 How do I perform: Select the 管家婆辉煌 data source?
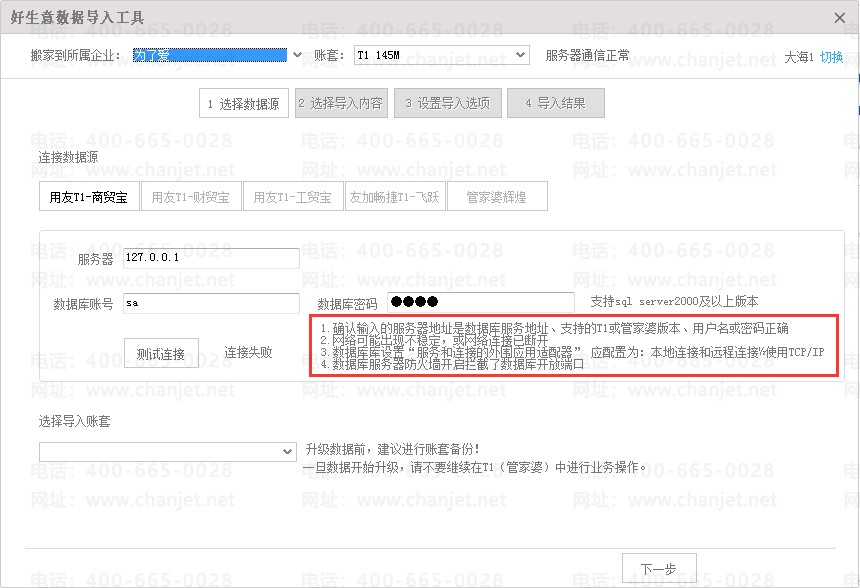(497, 197)
